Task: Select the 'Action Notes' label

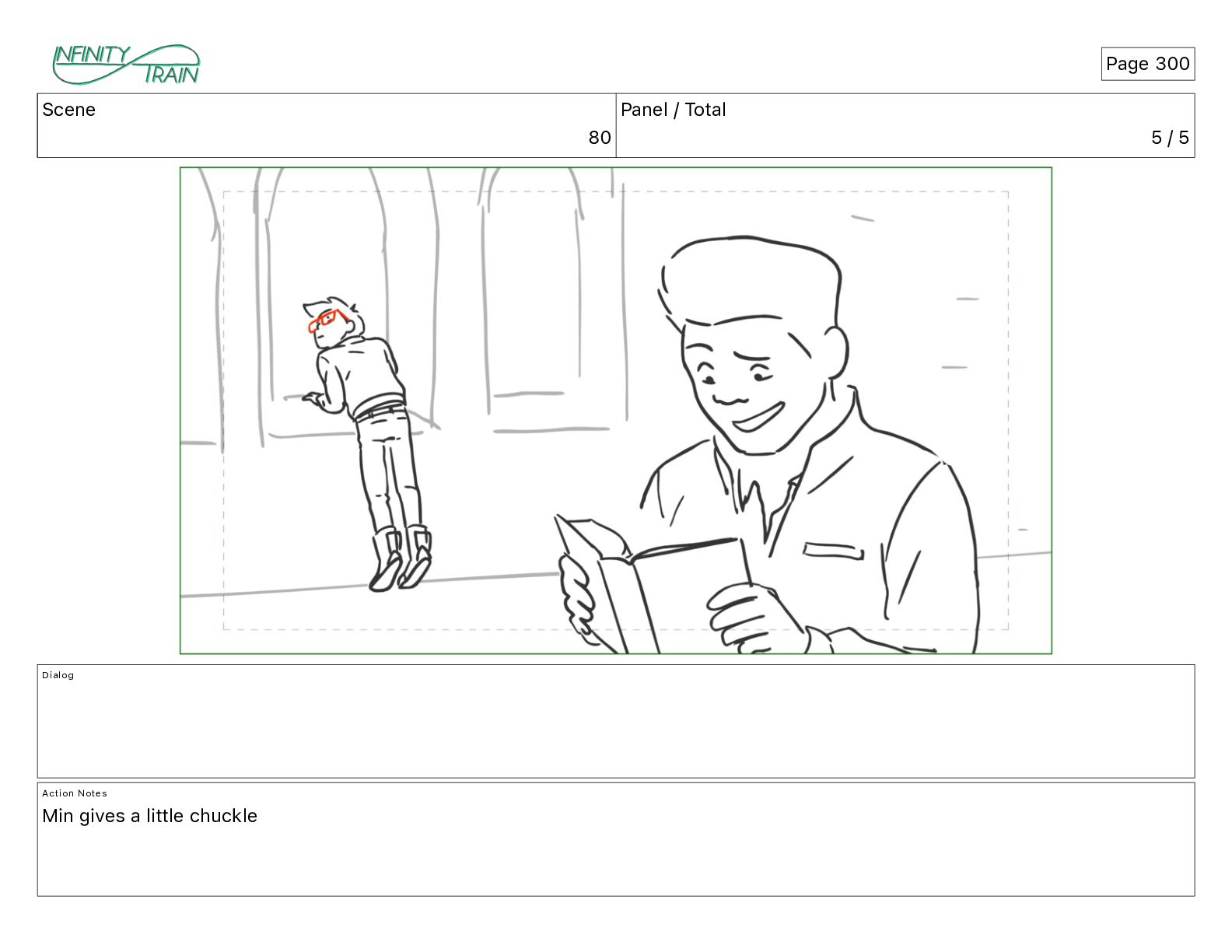Action: pyautogui.click(x=75, y=793)
